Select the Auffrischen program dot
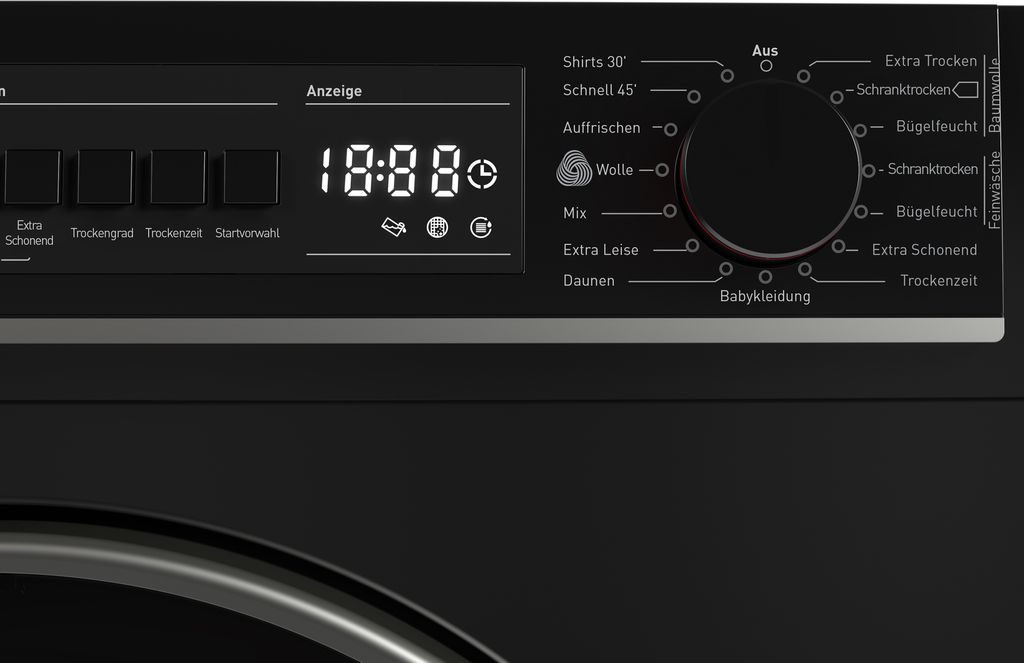 pos(670,129)
